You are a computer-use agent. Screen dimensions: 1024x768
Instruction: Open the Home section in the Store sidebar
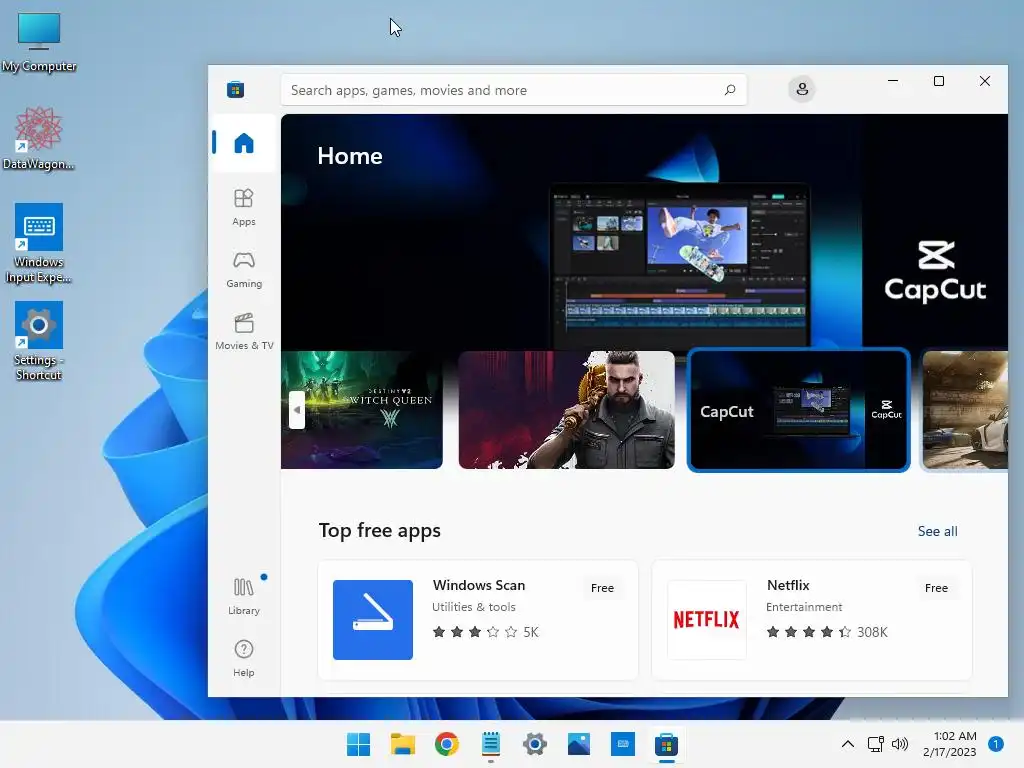[244, 143]
